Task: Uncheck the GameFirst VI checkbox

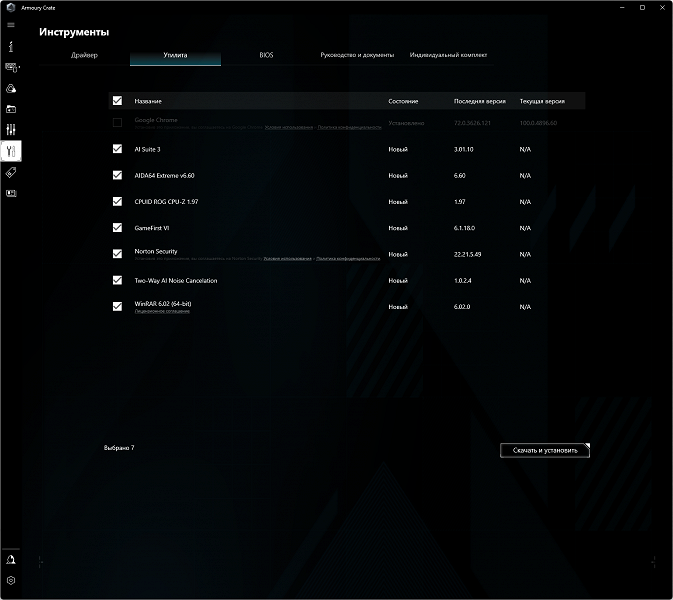Action: pos(117,227)
